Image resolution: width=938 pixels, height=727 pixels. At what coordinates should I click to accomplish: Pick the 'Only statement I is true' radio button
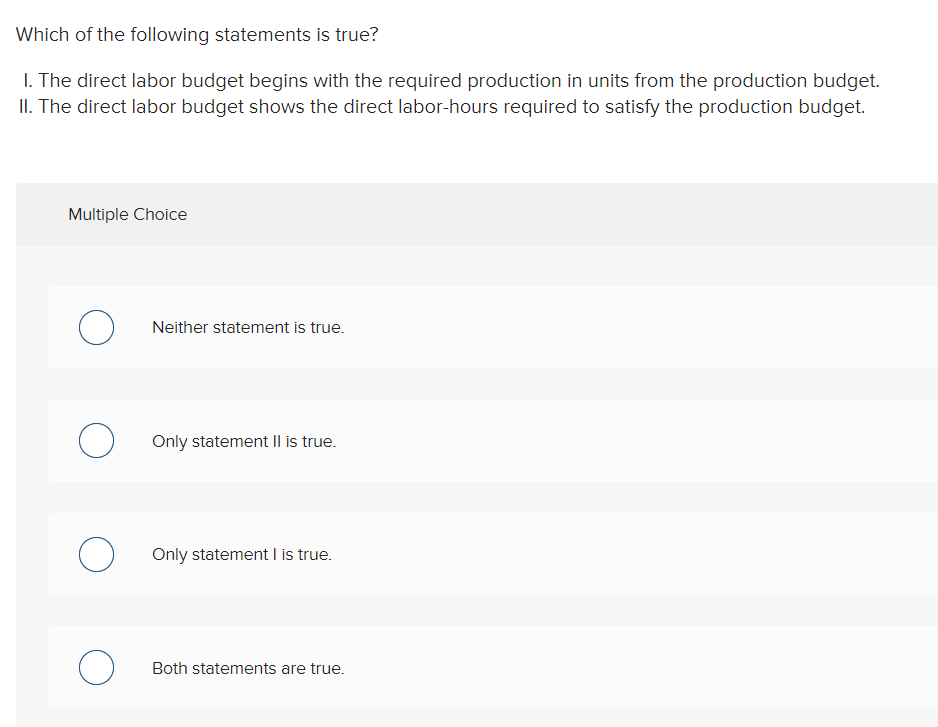[96, 554]
